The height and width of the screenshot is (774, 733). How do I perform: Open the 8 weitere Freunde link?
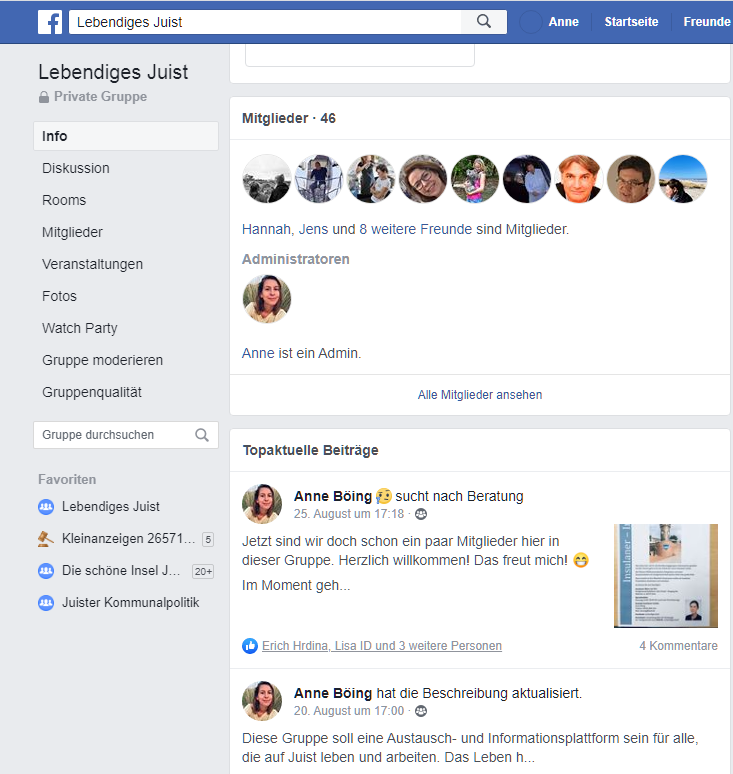[416, 229]
